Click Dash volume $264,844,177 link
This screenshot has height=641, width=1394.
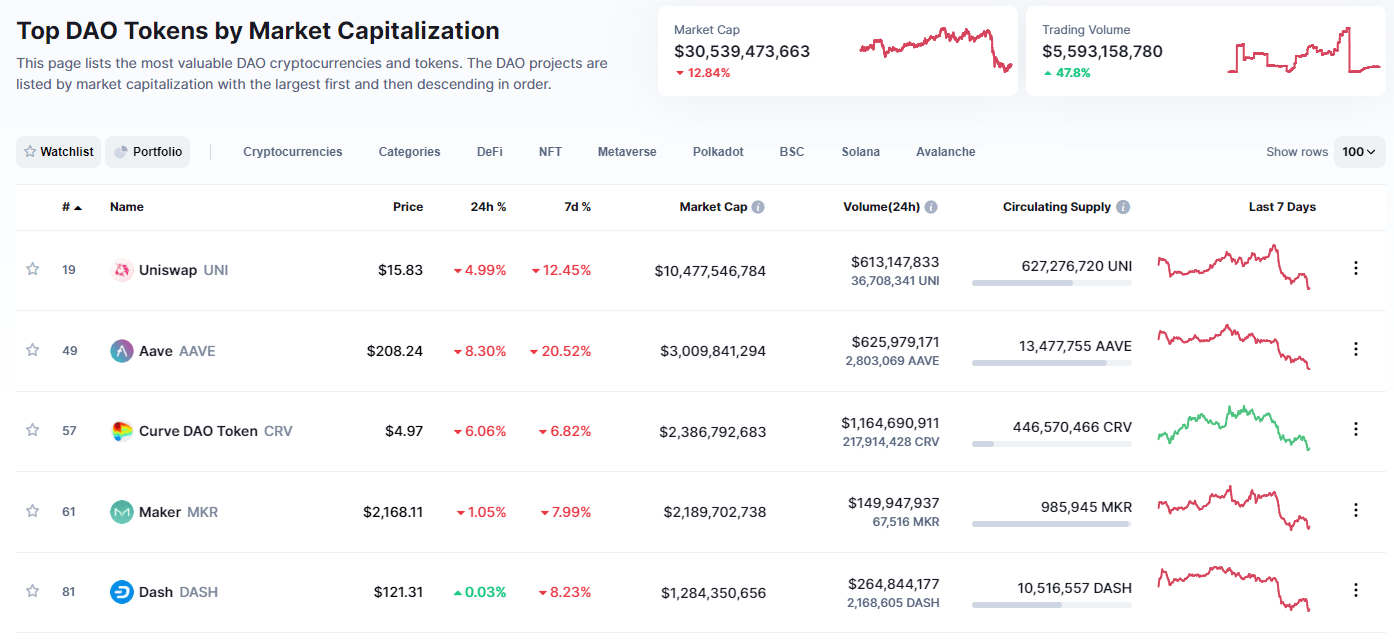point(894,584)
